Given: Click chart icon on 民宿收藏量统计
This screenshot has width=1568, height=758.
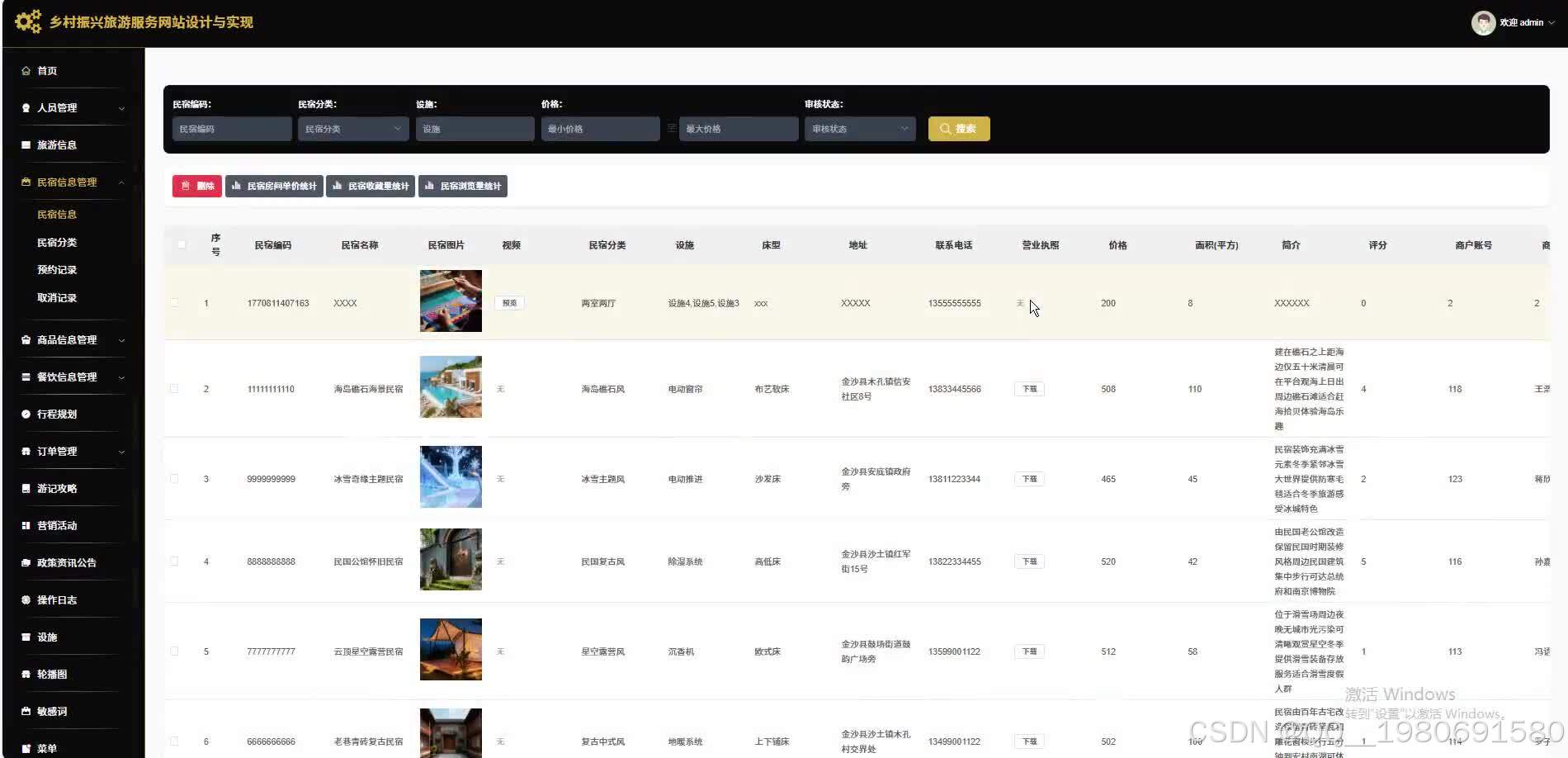Looking at the screenshot, I should pyautogui.click(x=338, y=186).
